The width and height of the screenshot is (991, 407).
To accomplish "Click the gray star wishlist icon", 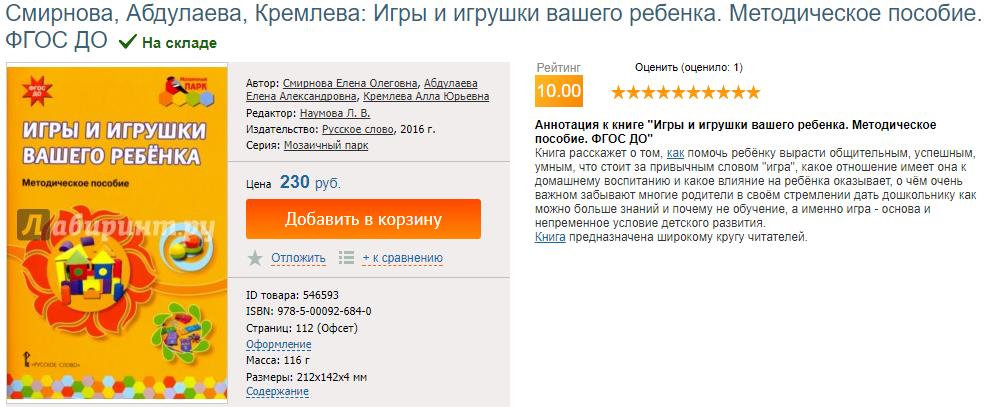I will coord(255,258).
